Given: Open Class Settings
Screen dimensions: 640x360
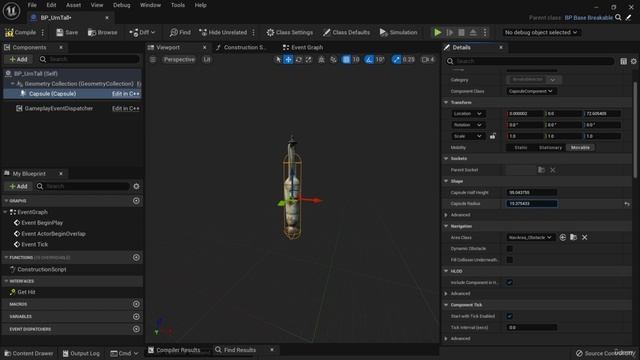Looking at the screenshot, I should (290, 32).
